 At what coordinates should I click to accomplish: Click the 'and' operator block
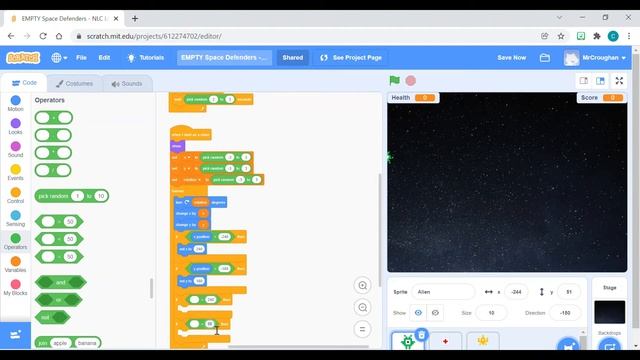(60, 282)
